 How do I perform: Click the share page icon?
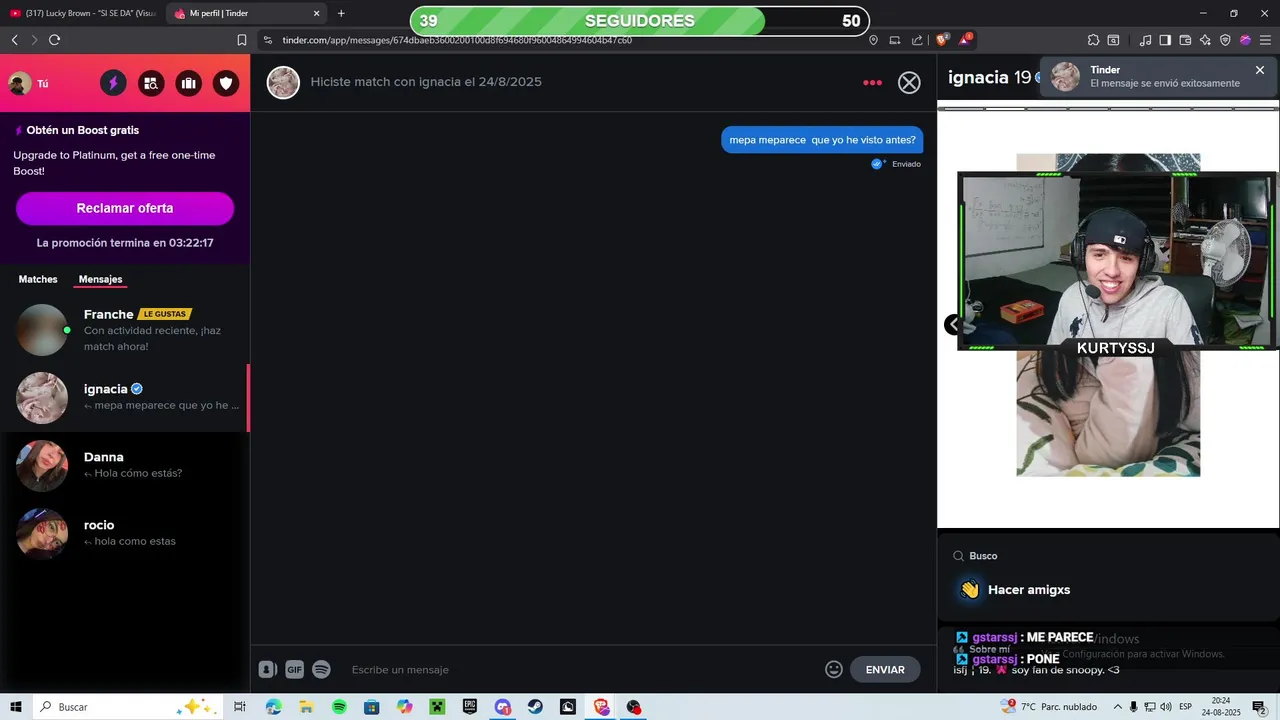click(x=917, y=40)
